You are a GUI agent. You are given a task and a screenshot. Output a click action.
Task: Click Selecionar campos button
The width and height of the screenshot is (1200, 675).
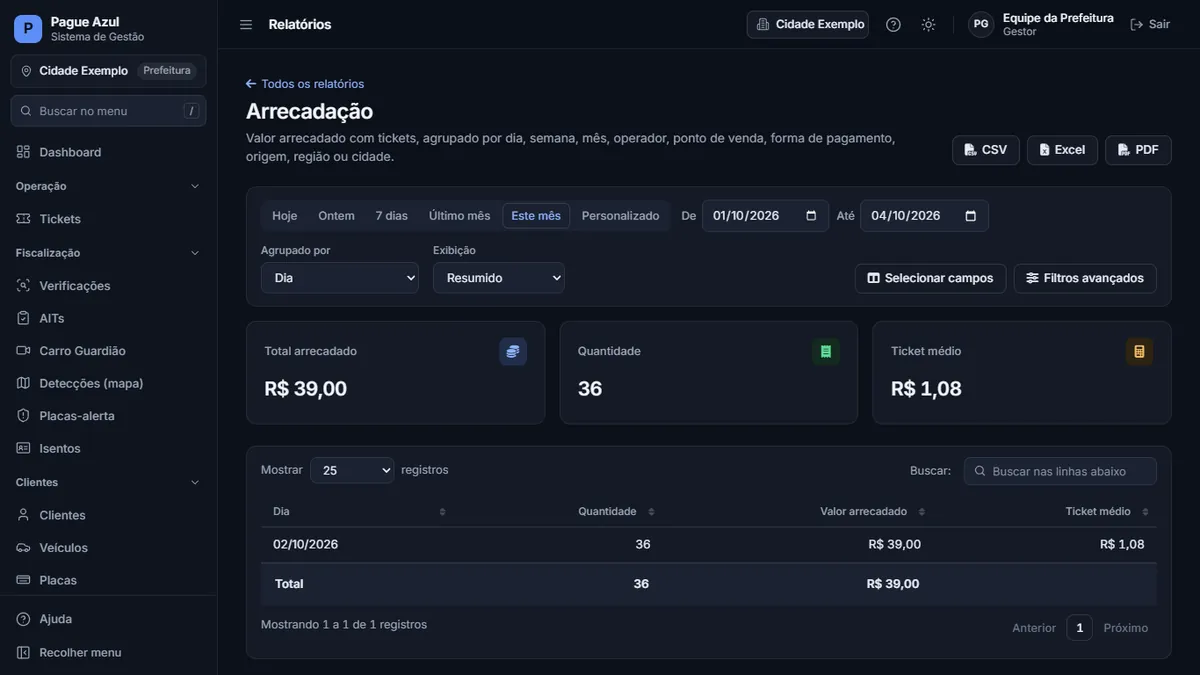[930, 278]
